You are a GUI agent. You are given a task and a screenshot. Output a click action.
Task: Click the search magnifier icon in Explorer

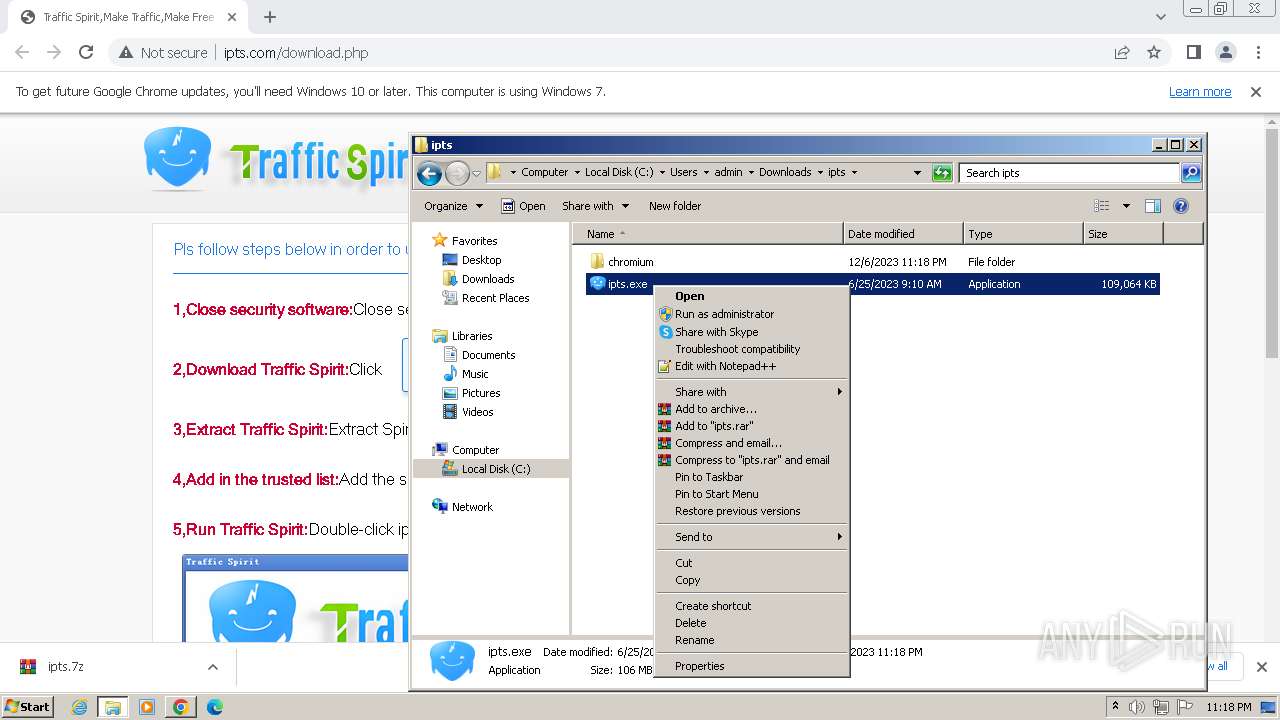1190,173
